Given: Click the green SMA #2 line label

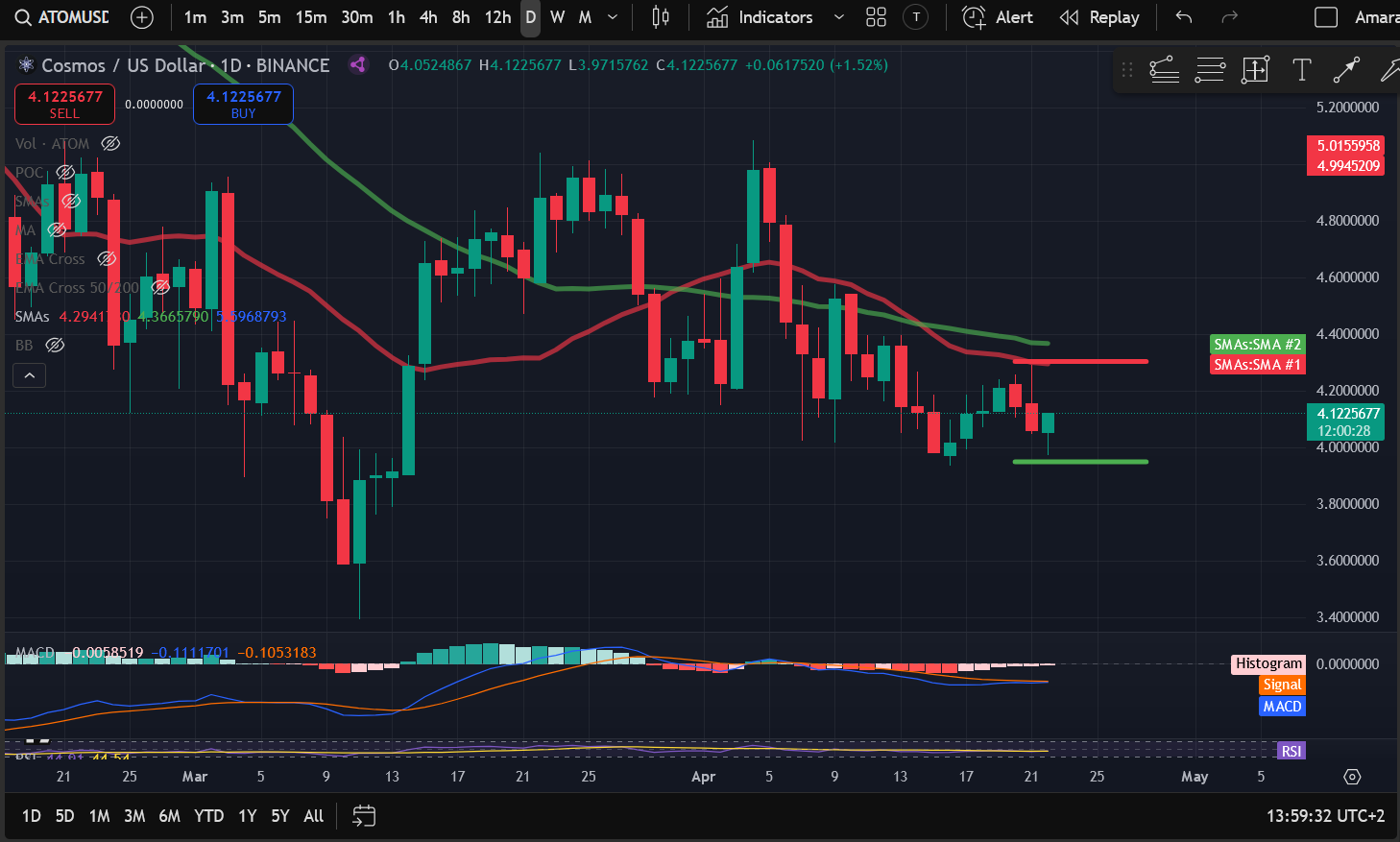Looking at the screenshot, I should coord(1257,345).
